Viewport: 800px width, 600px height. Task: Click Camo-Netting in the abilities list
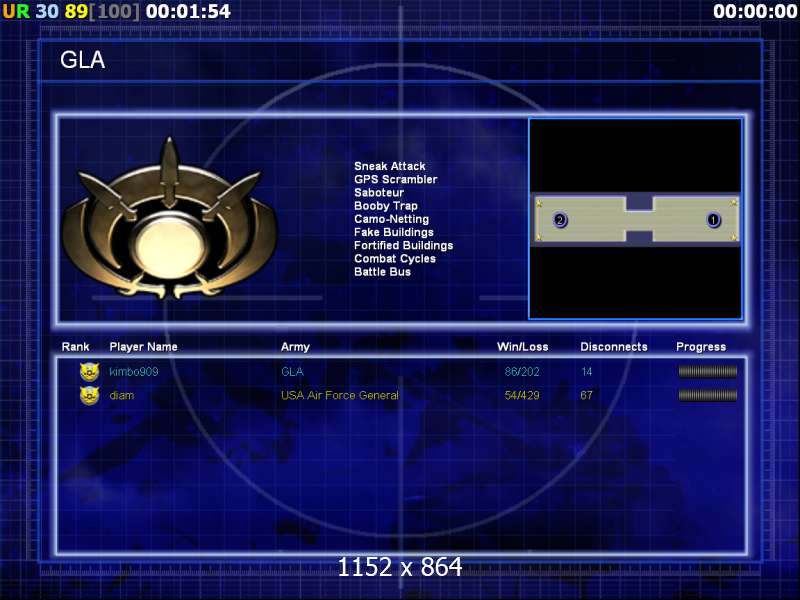click(392, 219)
